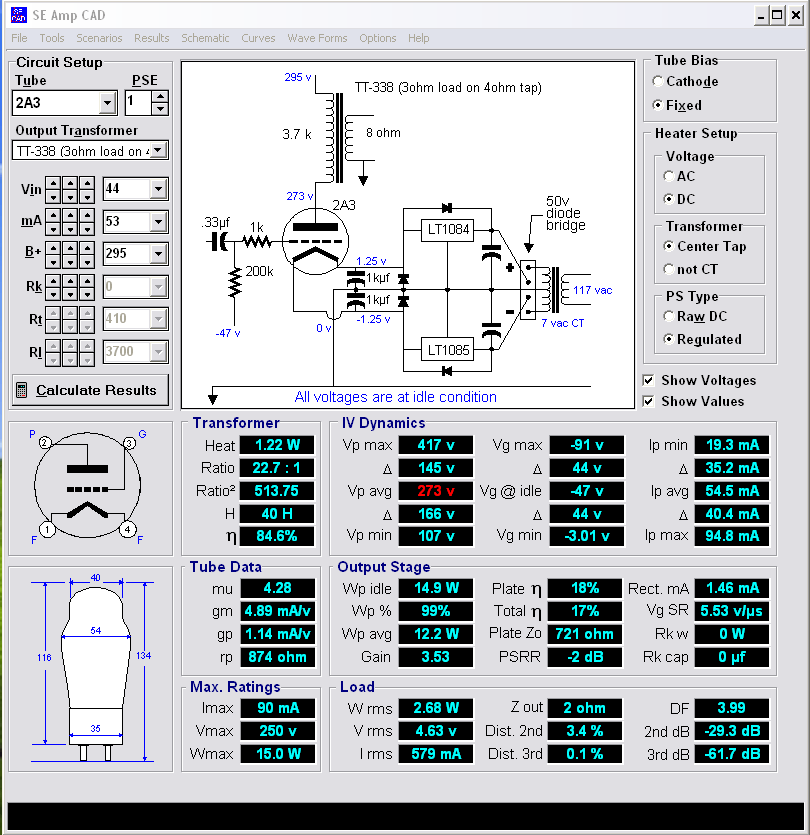
Task: Open the Vin dropdown showing 44
Action: [x=158, y=189]
